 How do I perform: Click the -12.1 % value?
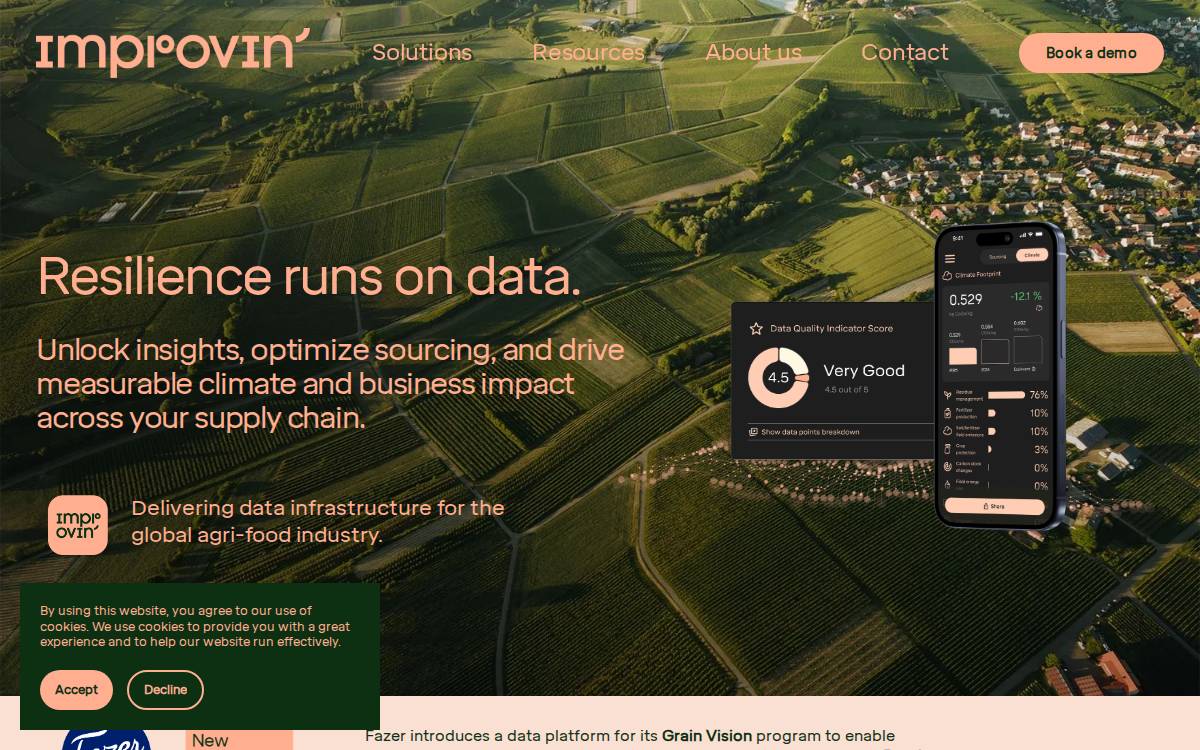point(1026,297)
